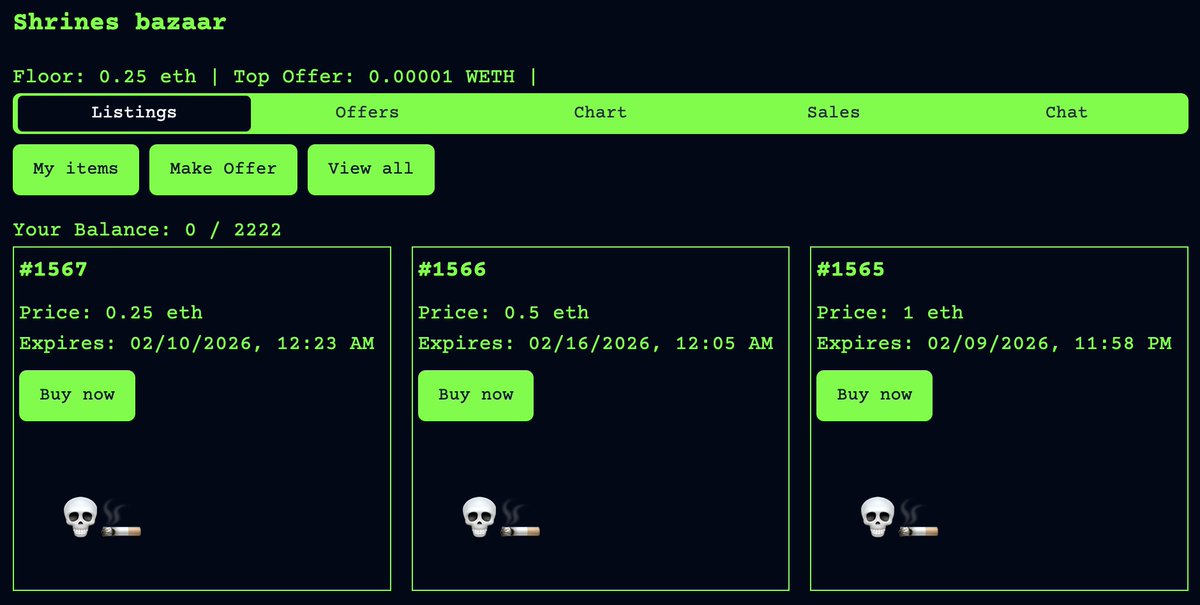Viewport: 1200px width, 605px height.
Task: Click the Make Offer button
Action: [x=223, y=169]
